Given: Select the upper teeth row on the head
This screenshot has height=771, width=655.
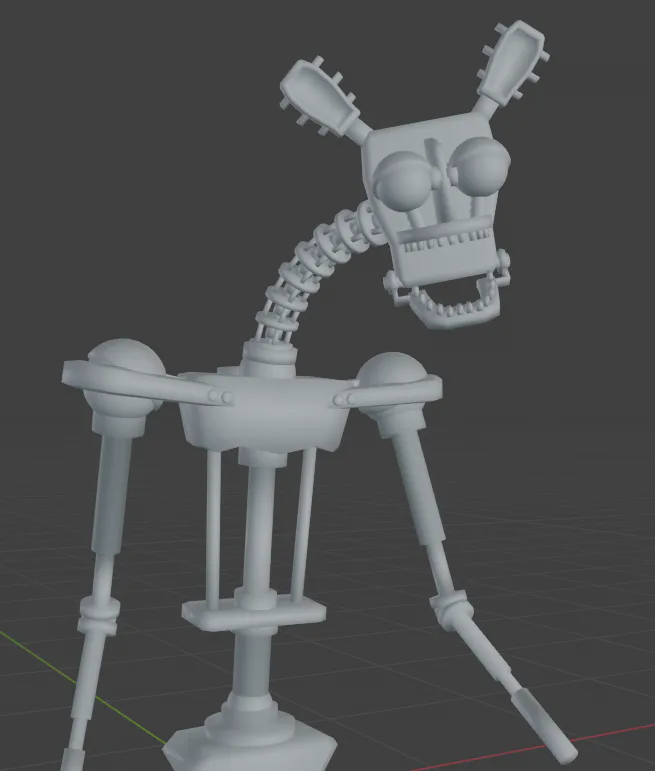Looking at the screenshot, I should (x=447, y=242).
